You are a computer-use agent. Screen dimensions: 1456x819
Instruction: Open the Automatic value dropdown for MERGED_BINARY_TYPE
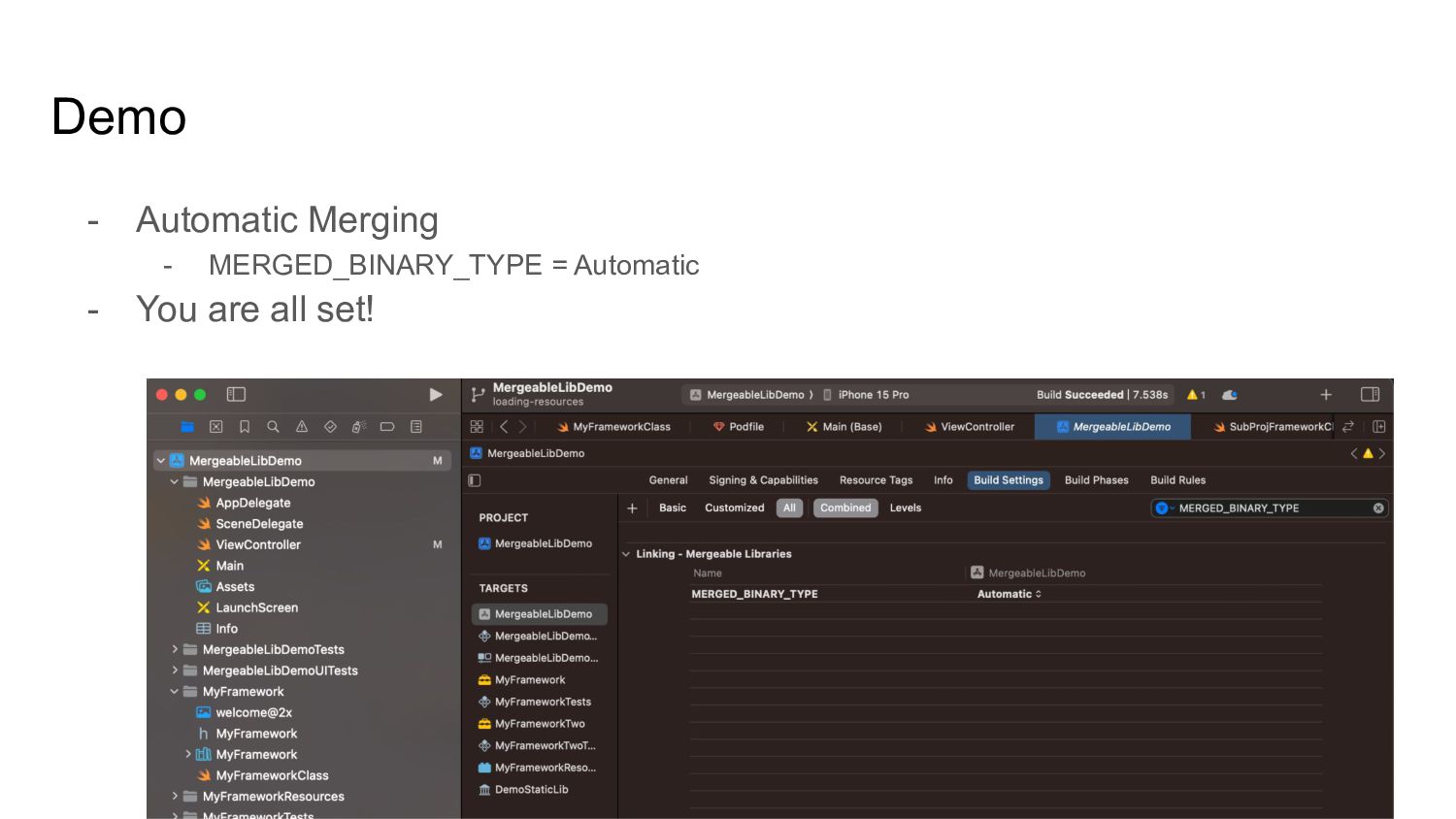pyautogui.click(x=1009, y=594)
